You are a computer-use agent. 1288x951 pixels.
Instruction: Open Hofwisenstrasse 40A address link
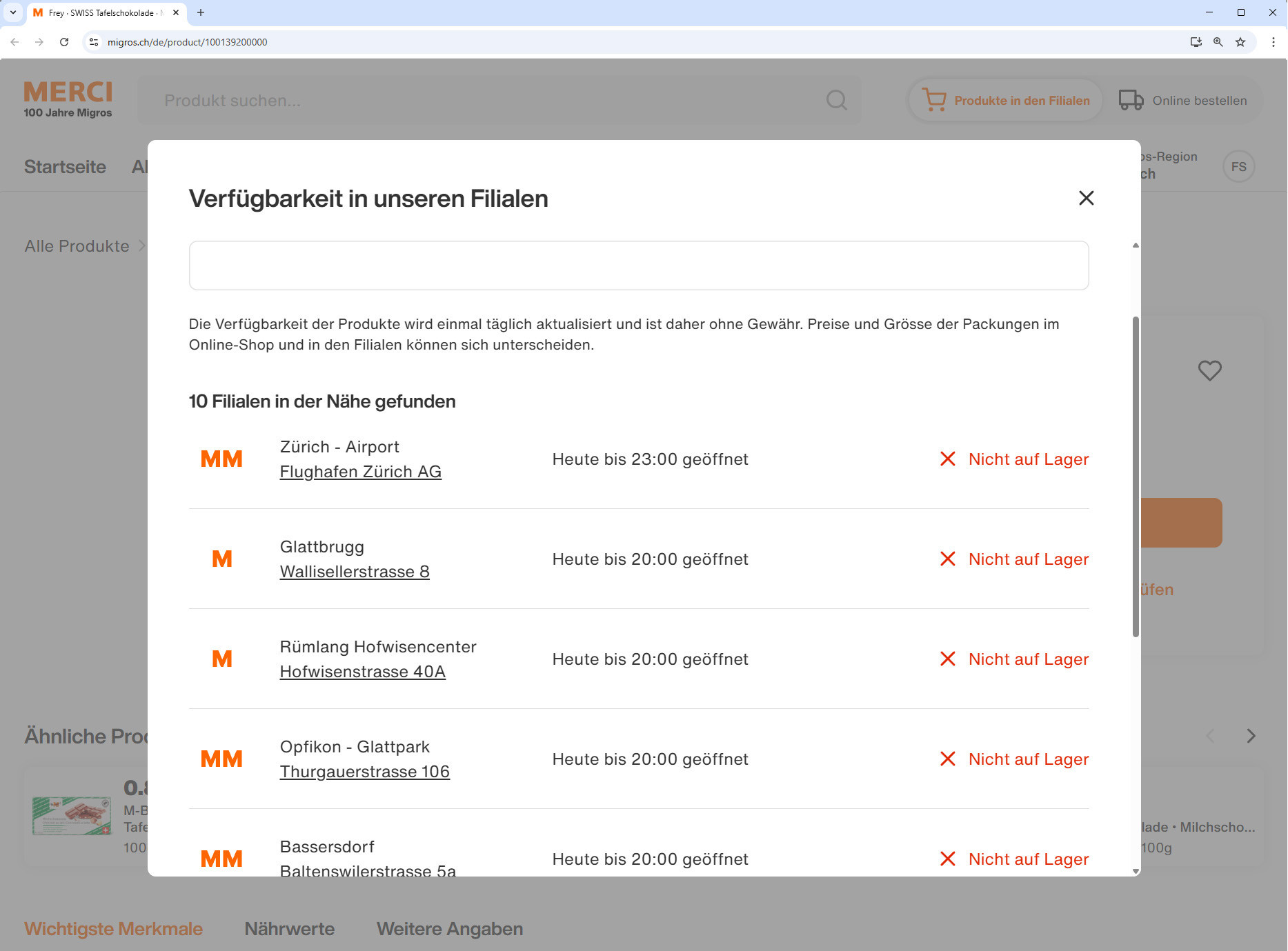tap(362, 672)
